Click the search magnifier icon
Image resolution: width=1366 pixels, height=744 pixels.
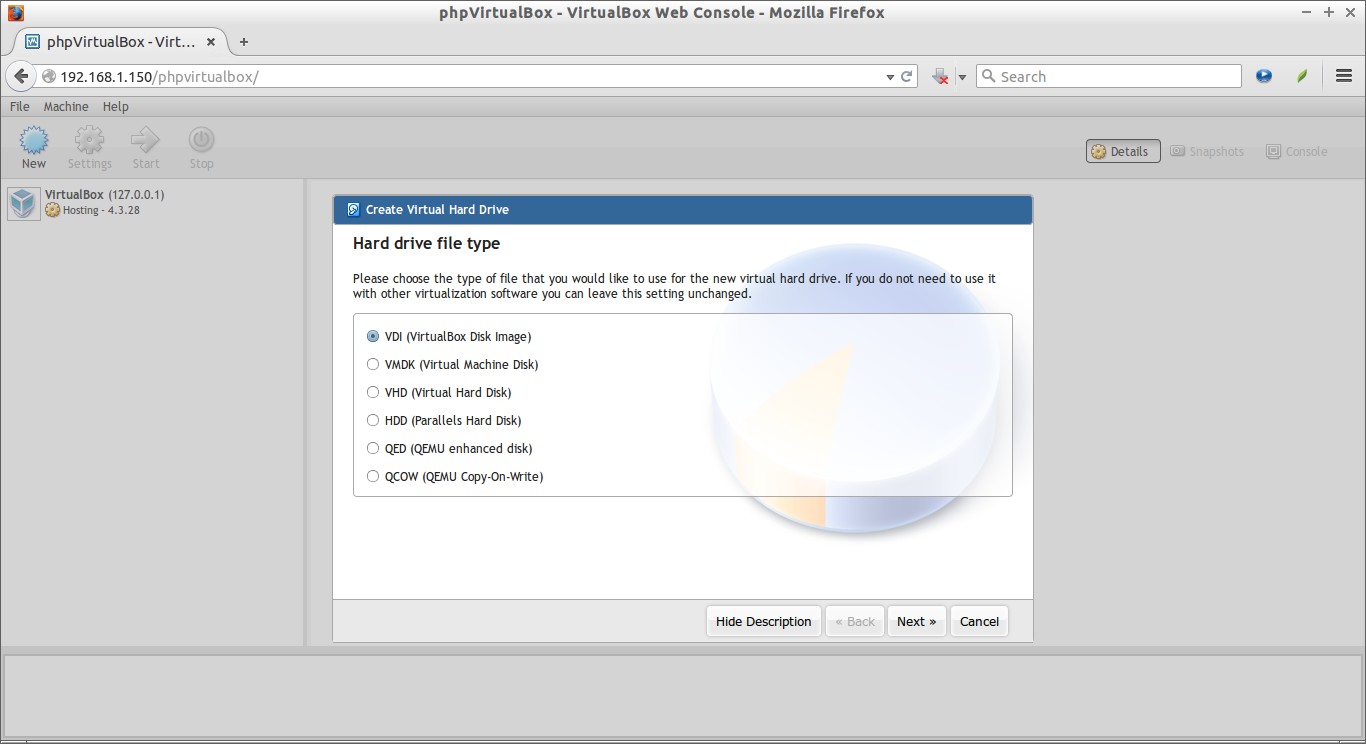(988, 76)
